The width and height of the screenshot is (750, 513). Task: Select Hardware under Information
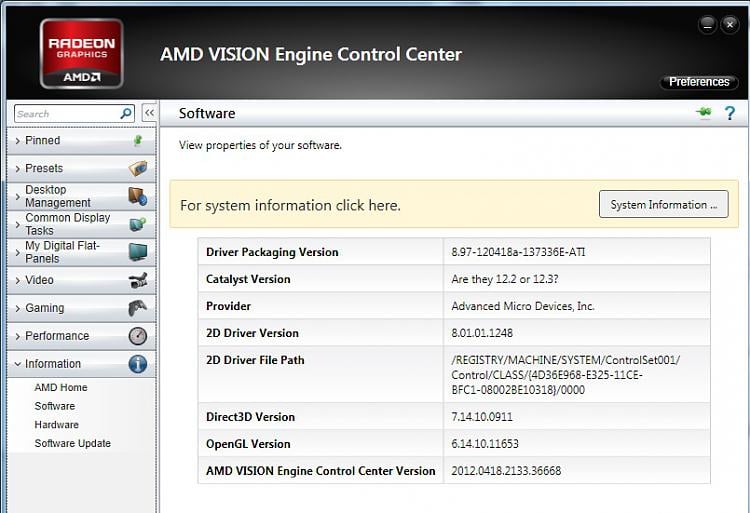[x=56, y=425]
